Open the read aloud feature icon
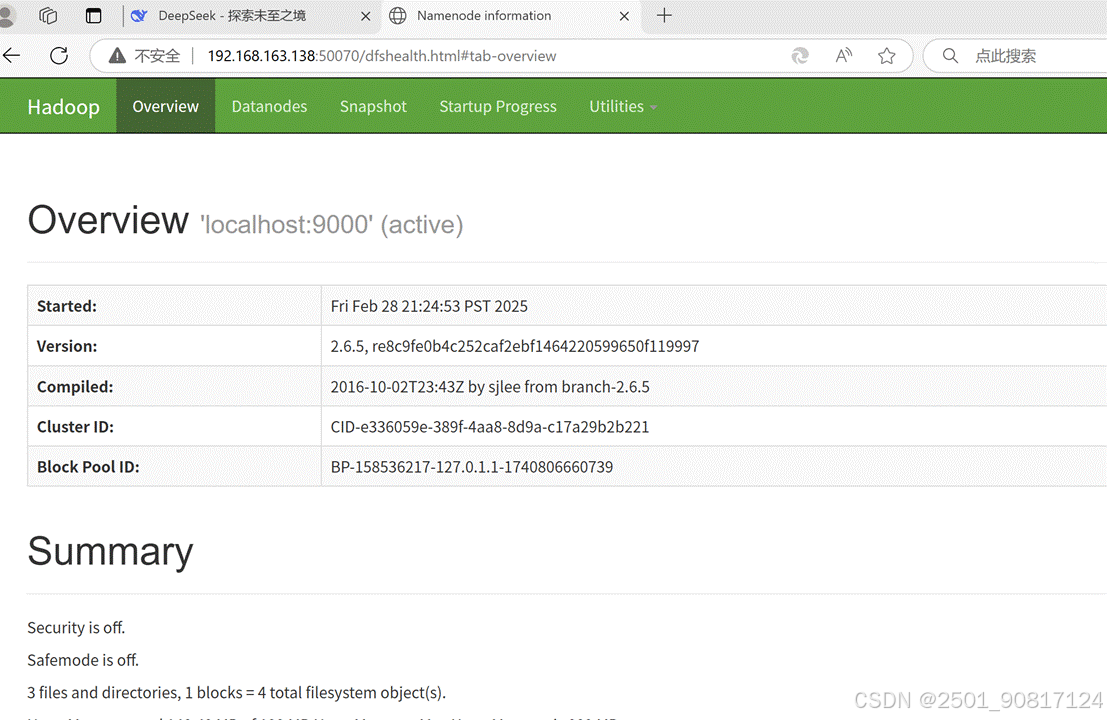This screenshot has width=1107, height=720. (843, 56)
